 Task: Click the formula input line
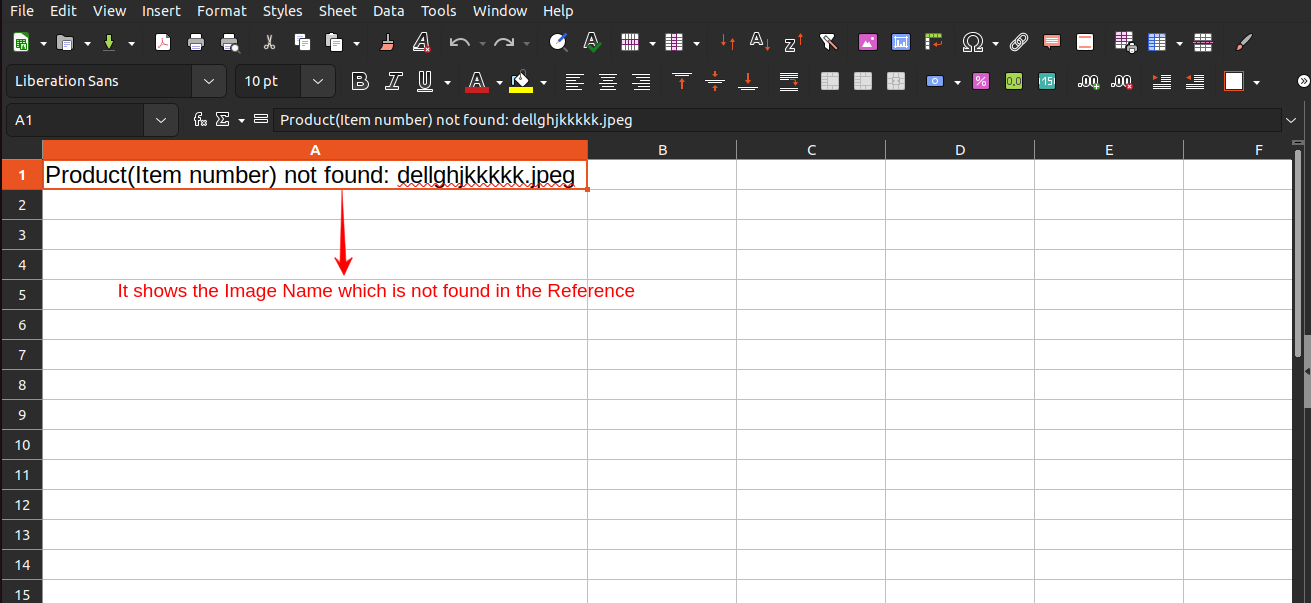[x=700, y=119]
